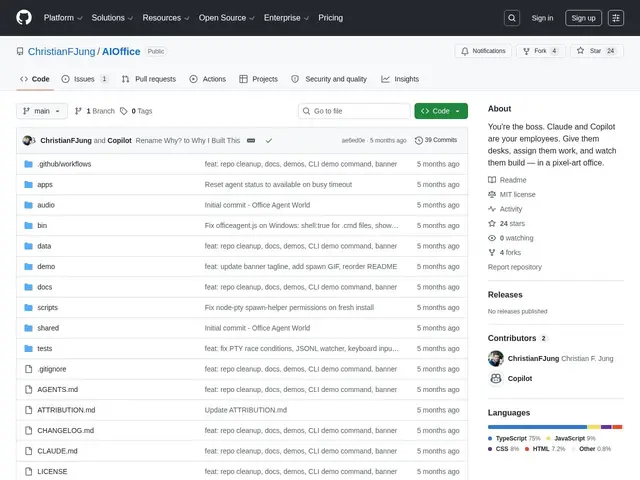Open the Readme link in About
640x480 pixels.
click(x=507, y=180)
